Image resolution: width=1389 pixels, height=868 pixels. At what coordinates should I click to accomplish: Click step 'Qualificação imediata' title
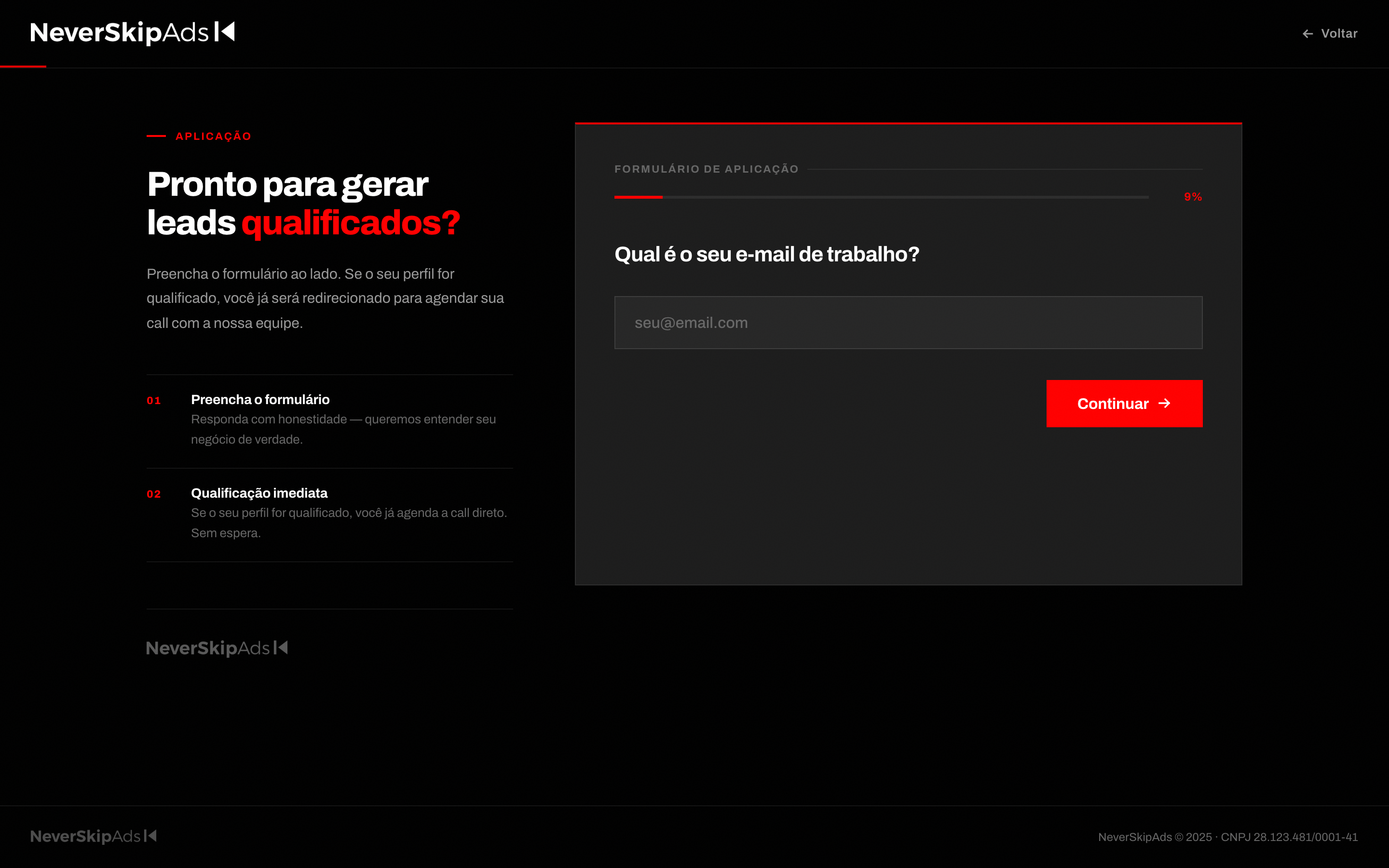click(x=259, y=493)
